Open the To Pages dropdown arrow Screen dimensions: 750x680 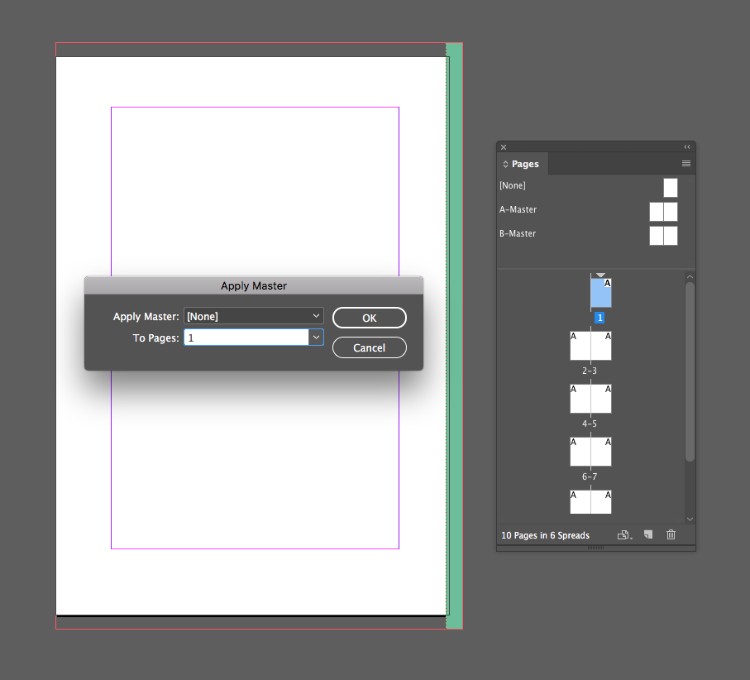(x=316, y=338)
